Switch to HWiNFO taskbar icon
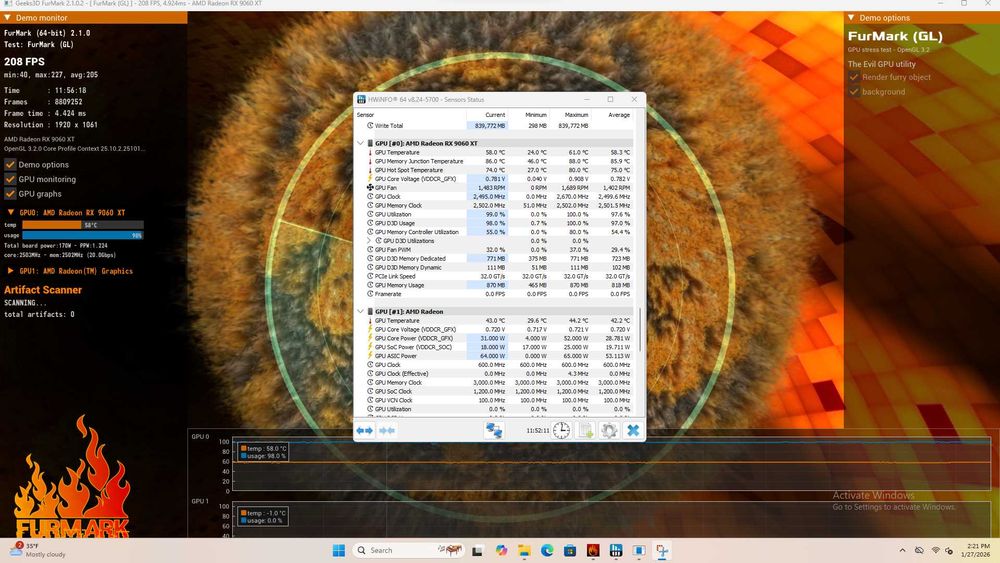This screenshot has width=1000, height=563. pyautogui.click(x=616, y=550)
